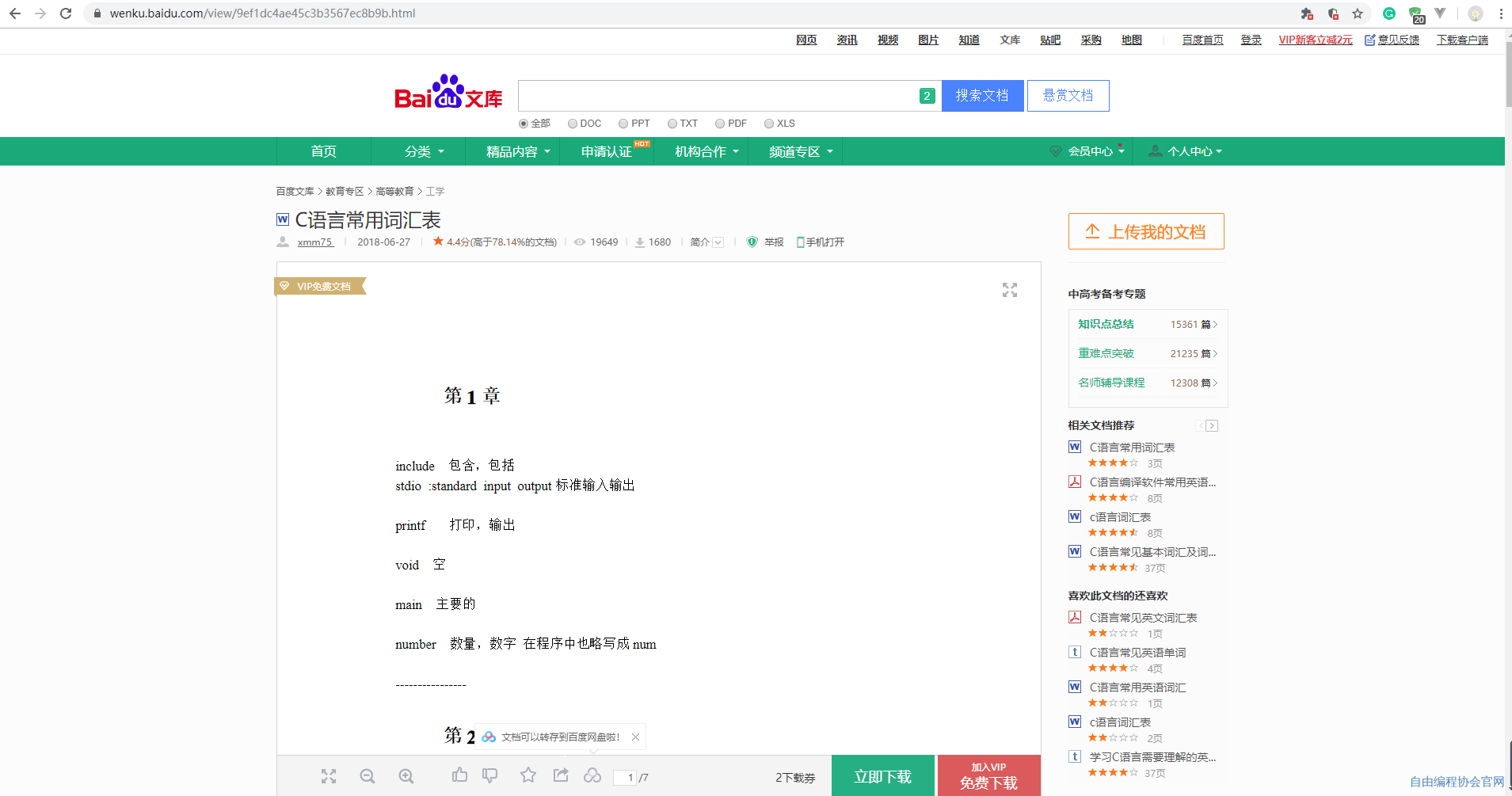The image size is (1512, 796).
Task: Select the XLS file type radio
Action: [769, 124]
